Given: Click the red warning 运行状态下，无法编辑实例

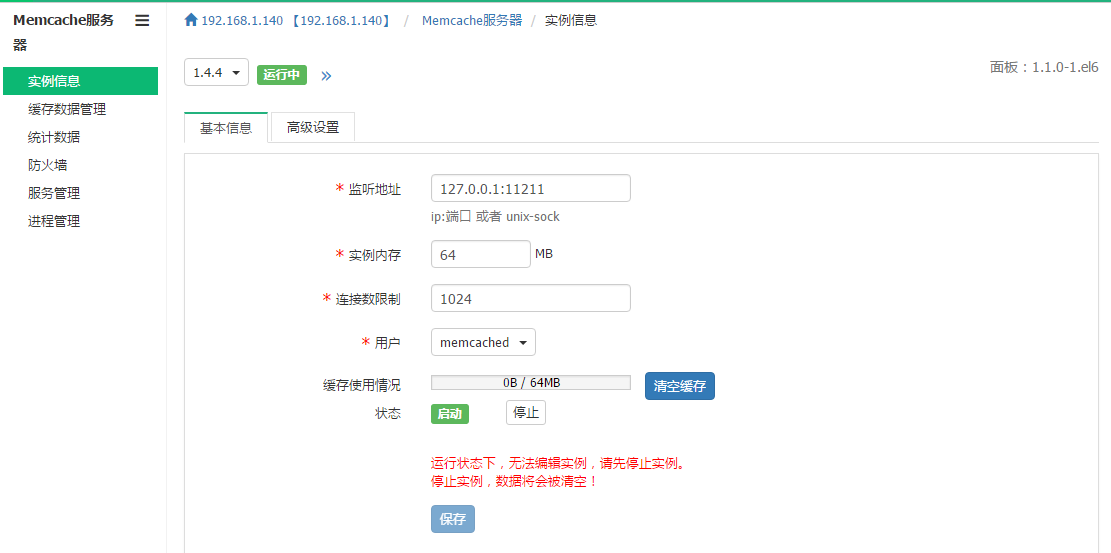Looking at the screenshot, I should (x=558, y=464).
